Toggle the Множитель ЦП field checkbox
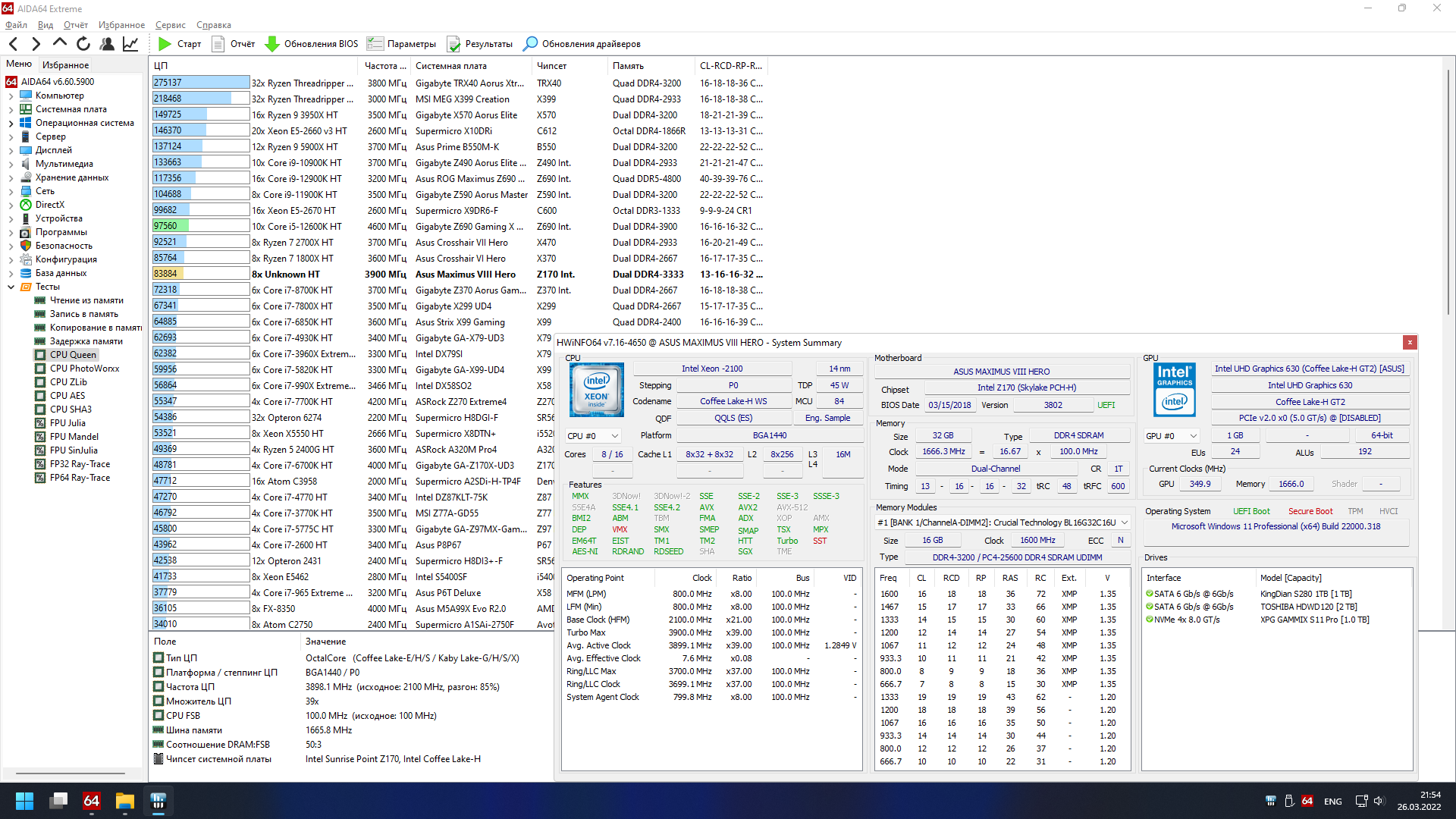The height and width of the screenshot is (819, 1456). click(x=158, y=701)
